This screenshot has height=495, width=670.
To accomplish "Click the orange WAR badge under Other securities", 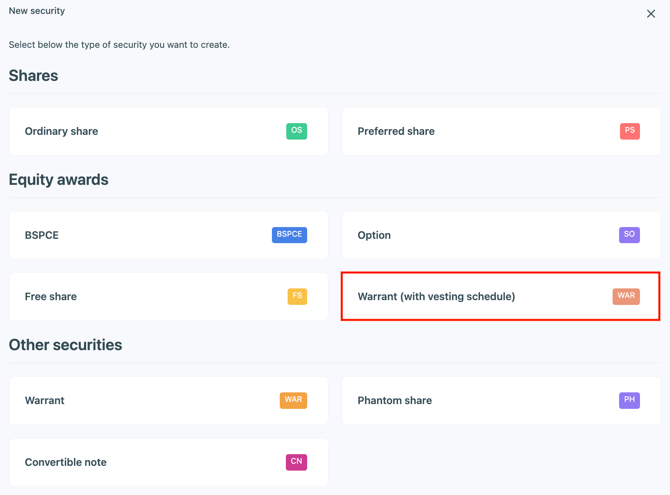I will pyautogui.click(x=293, y=400).
